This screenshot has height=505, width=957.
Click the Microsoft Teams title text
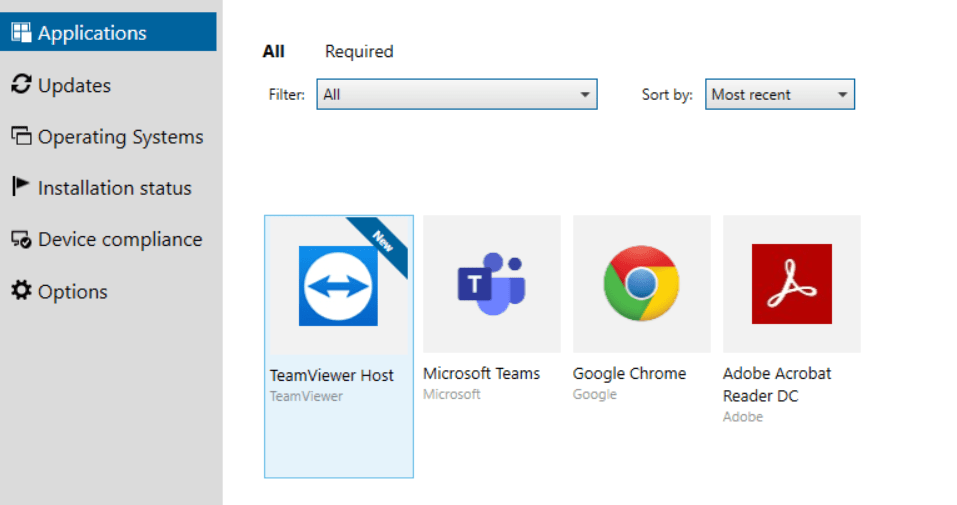482,373
